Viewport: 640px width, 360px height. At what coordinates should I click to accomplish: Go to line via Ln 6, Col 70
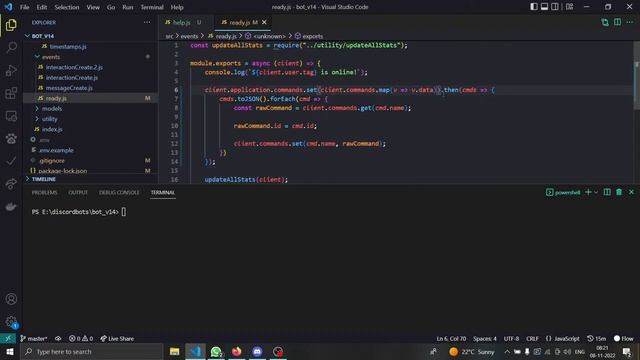pos(451,338)
